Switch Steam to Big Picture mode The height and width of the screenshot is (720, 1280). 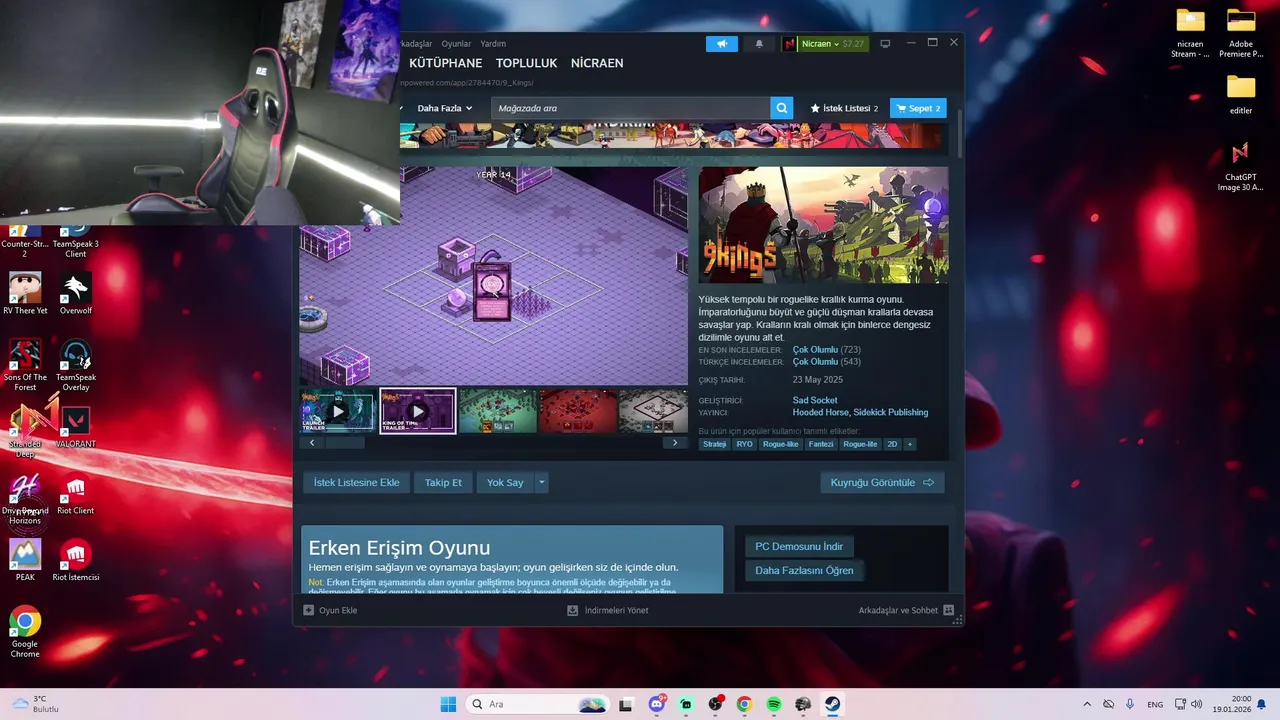[x=885, y=44]
